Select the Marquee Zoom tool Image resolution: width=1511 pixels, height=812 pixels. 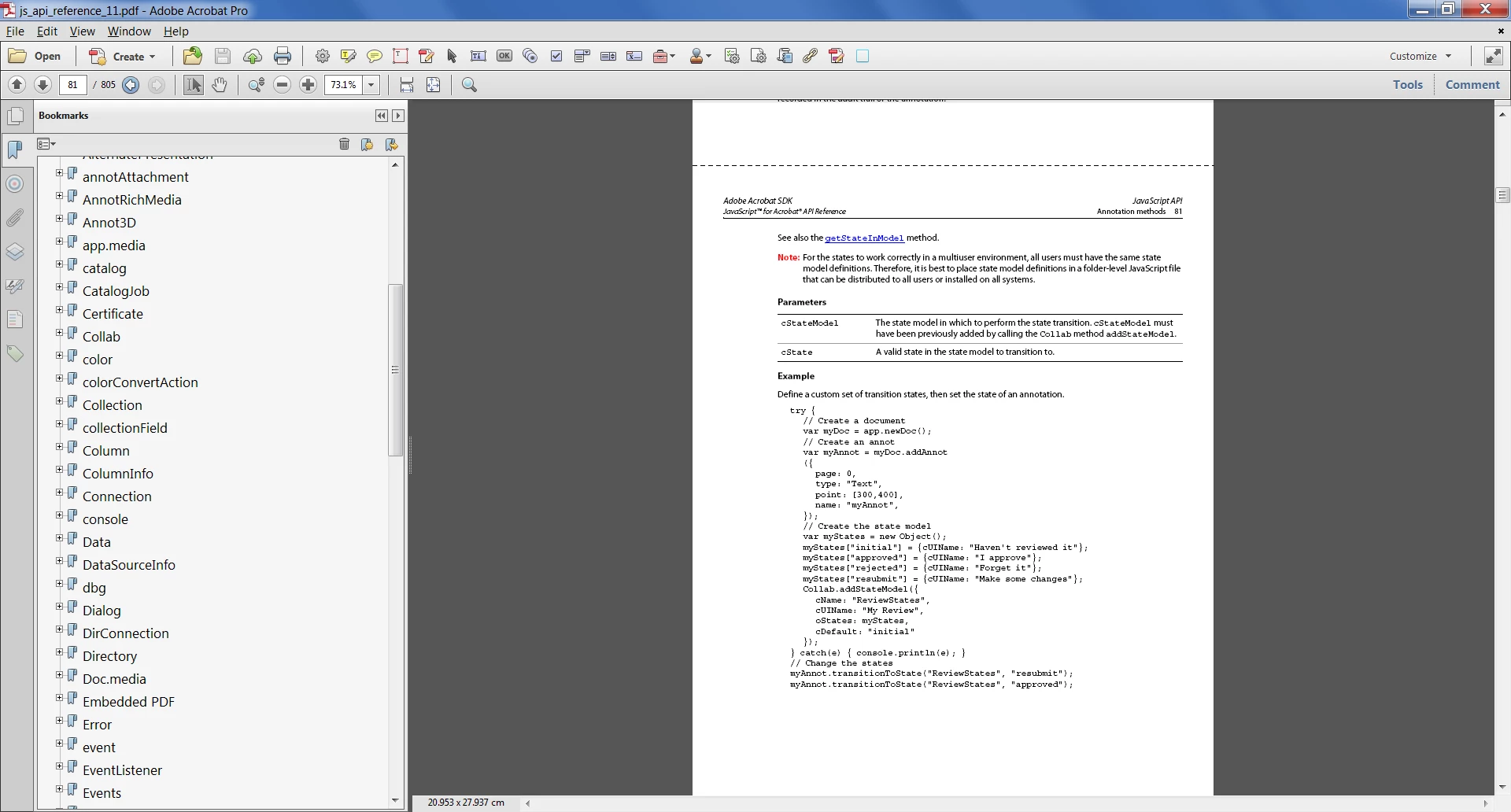point(256,84)
